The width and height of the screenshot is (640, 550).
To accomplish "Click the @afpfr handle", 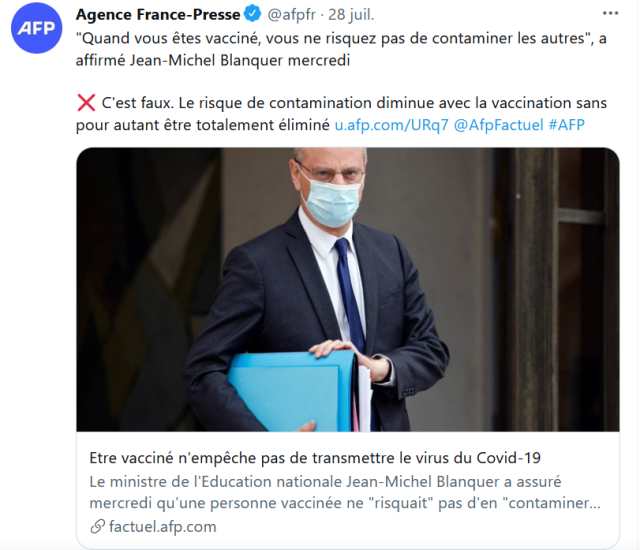I will coord(291,14).
